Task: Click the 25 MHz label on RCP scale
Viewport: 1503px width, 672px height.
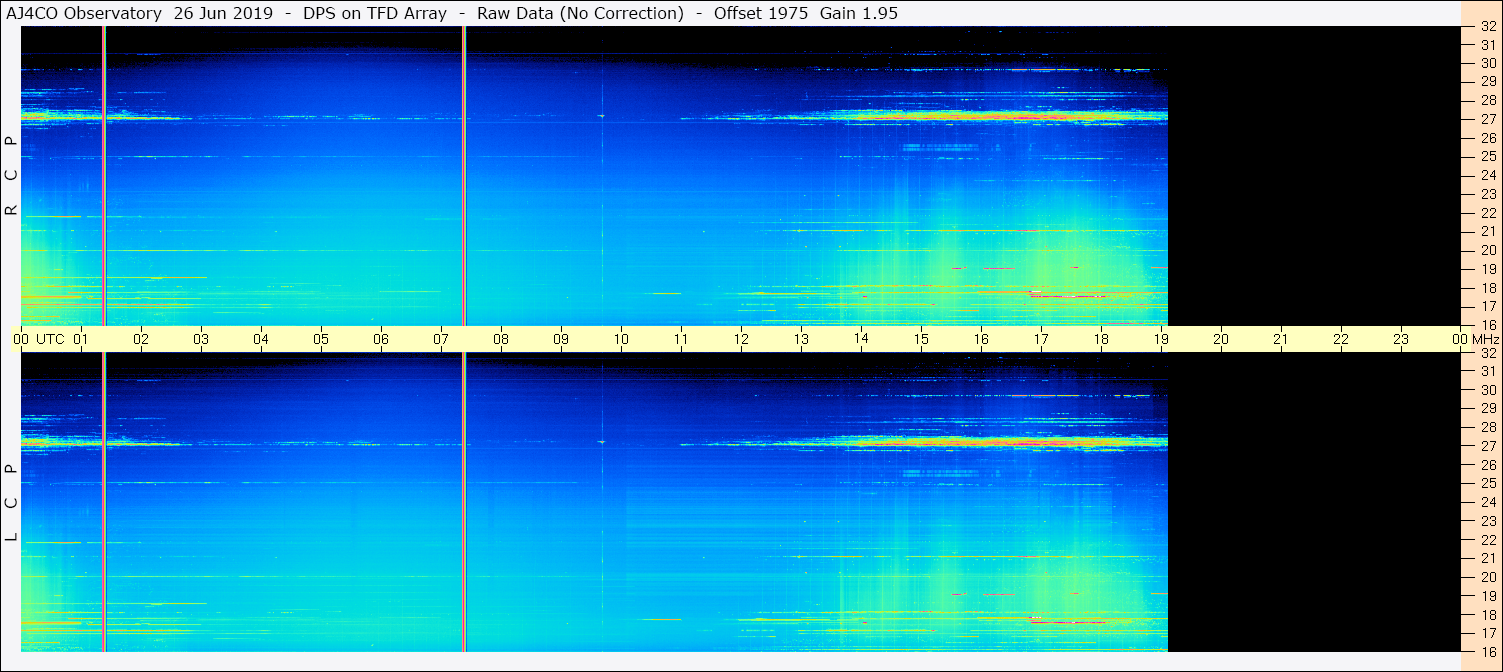Action: (1488, 157)
